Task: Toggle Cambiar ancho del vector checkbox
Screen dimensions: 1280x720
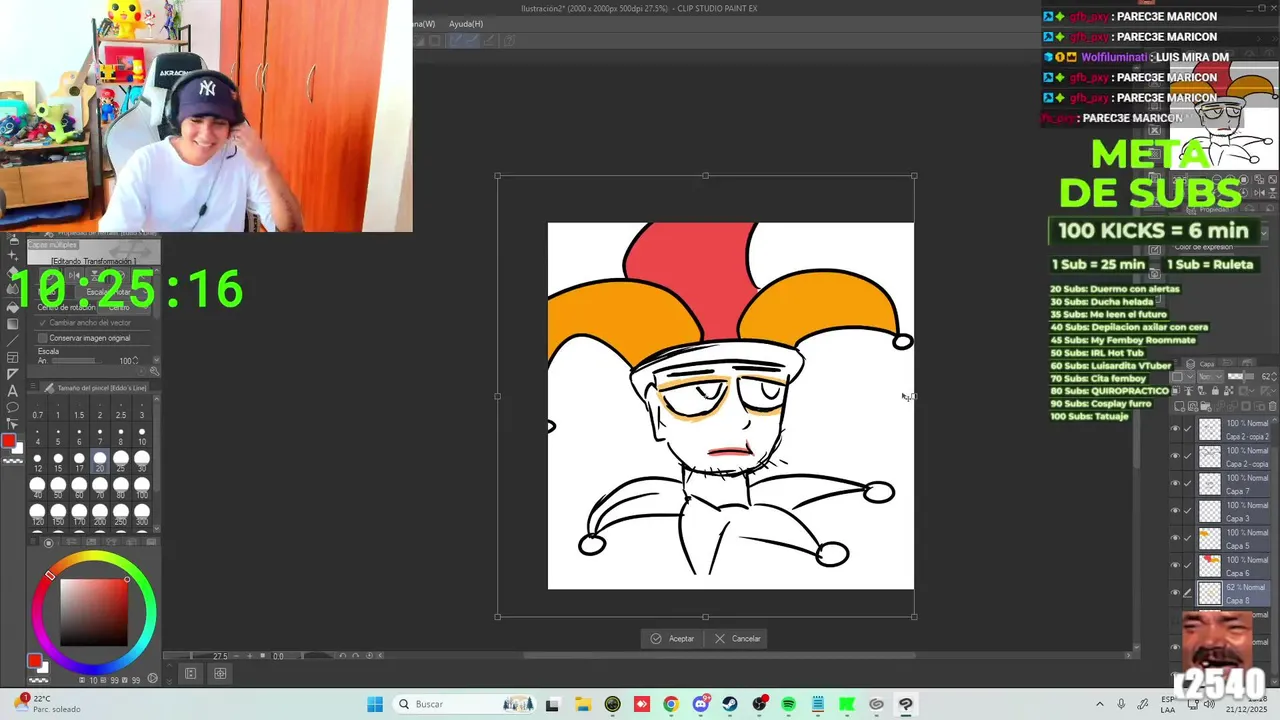Action: 43,323
